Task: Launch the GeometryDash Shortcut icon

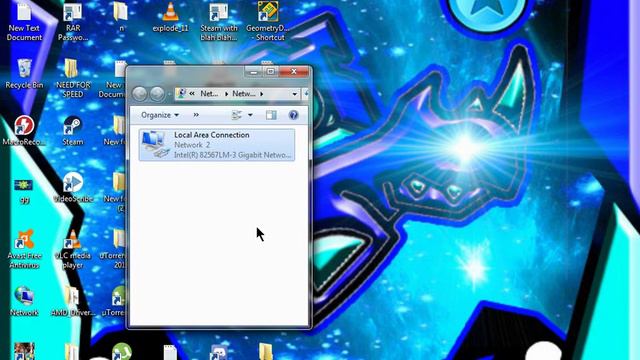Action: [268, 22]
